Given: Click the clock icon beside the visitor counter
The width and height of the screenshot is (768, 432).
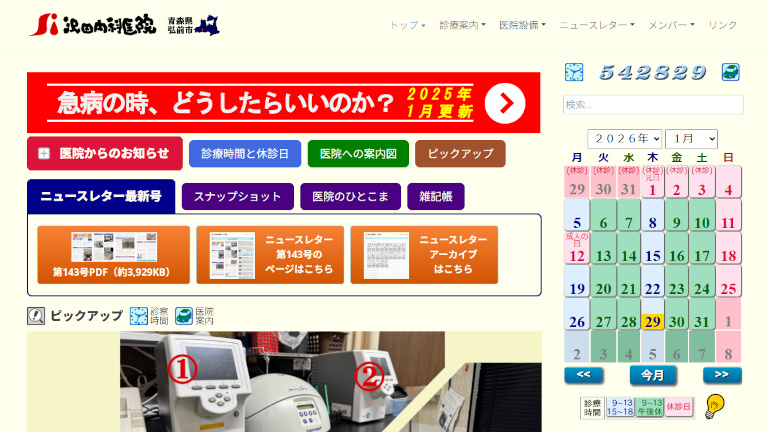Looking at the screenshot, I should [574, 72].
